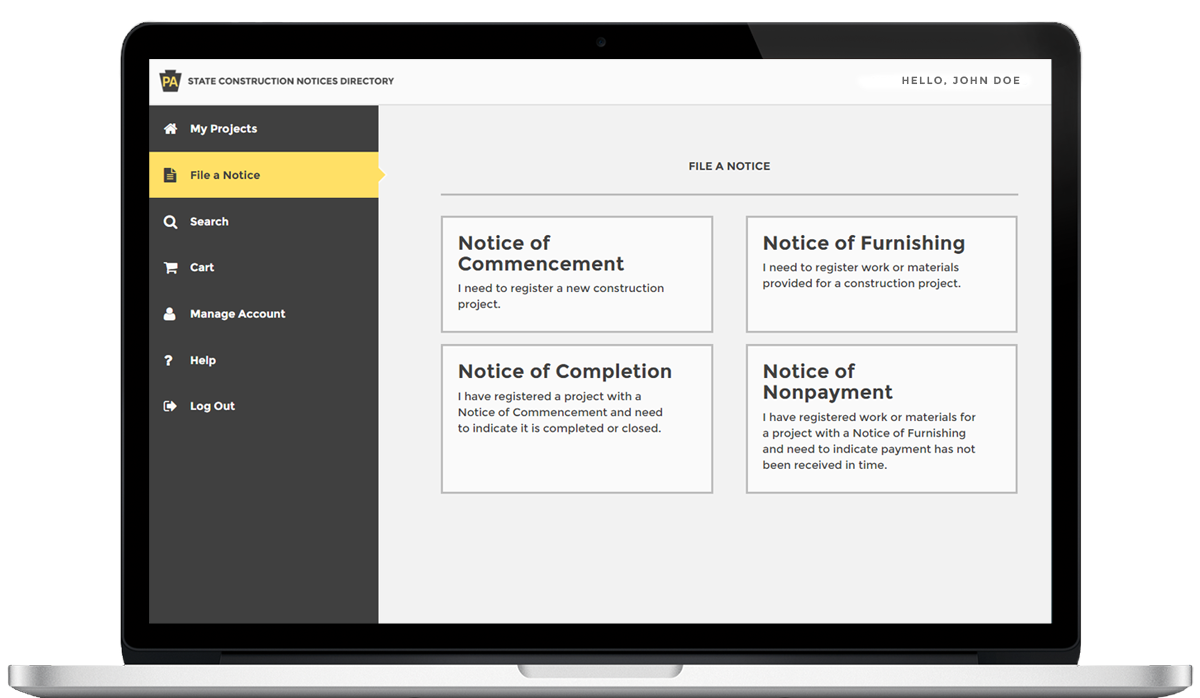Select the Log Out text label
Viewport: 1200px width, 698px height.
click(x=212, y=406)
